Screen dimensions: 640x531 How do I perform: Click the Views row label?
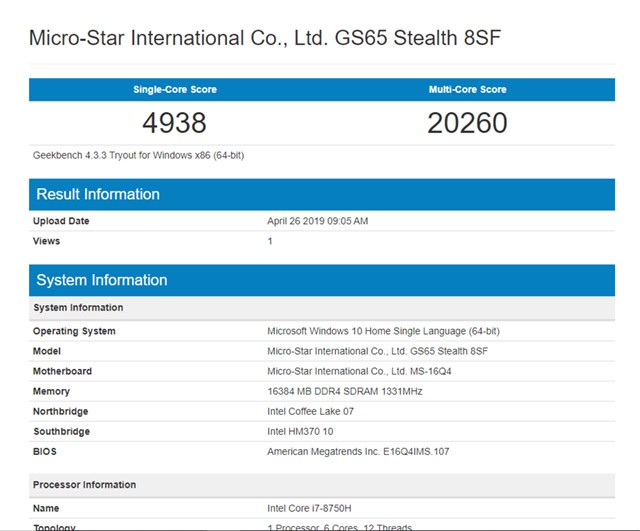pos(47,241)
